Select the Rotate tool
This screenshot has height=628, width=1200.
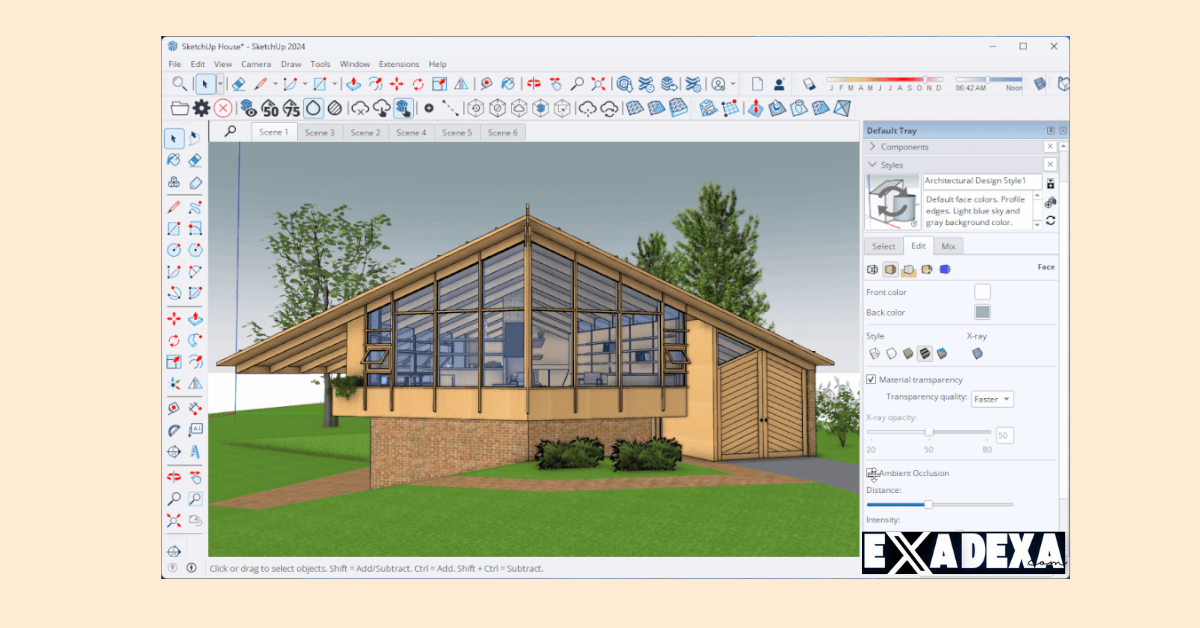173,341
